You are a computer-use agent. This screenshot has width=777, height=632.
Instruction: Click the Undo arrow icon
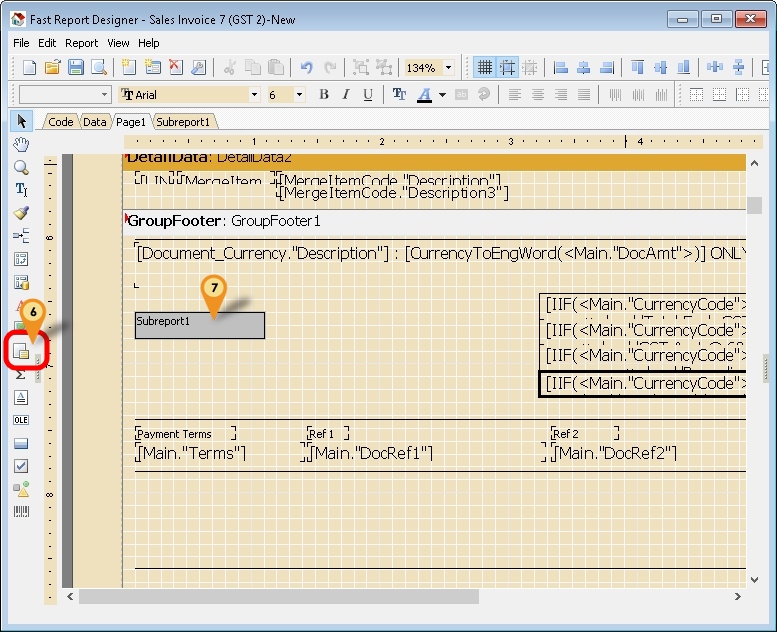tap(307, 68)
